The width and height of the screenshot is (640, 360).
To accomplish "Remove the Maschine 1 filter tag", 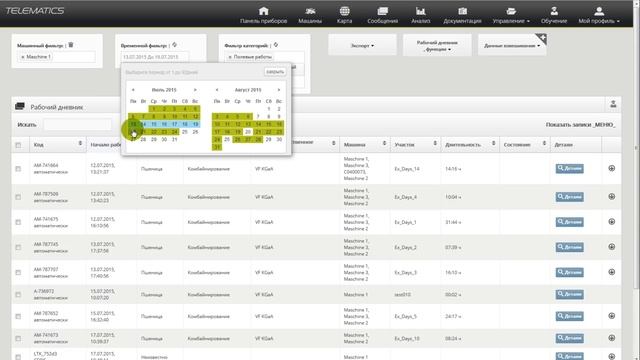I will point(23,57).
